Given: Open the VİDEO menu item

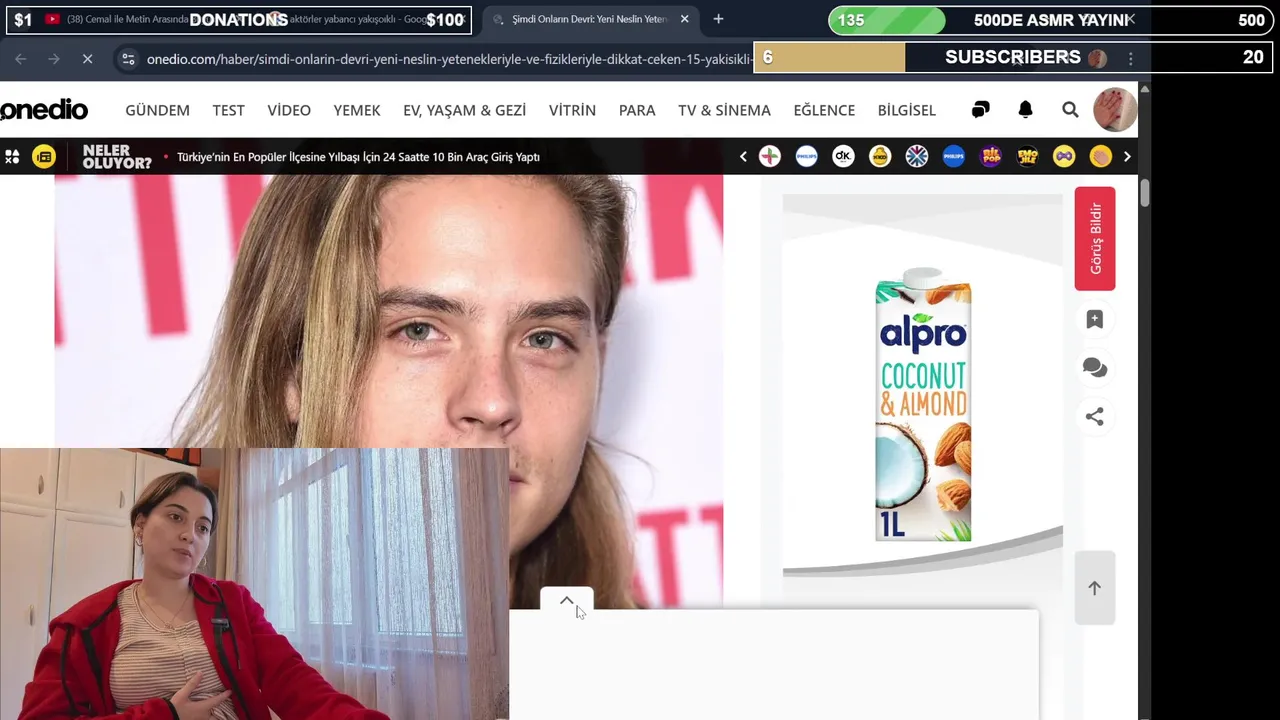Looking at the screenshot, I should [289, 110].
